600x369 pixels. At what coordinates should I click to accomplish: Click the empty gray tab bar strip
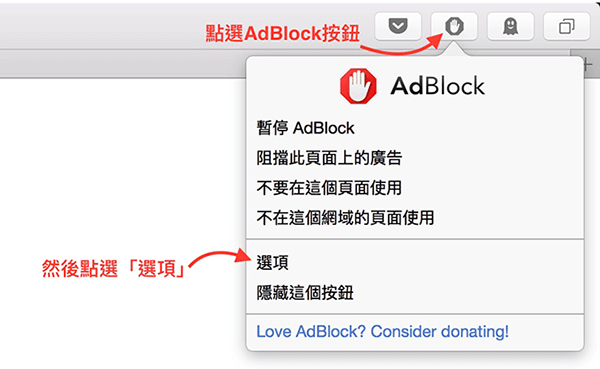pyautogui.click(x=122, y=64)
